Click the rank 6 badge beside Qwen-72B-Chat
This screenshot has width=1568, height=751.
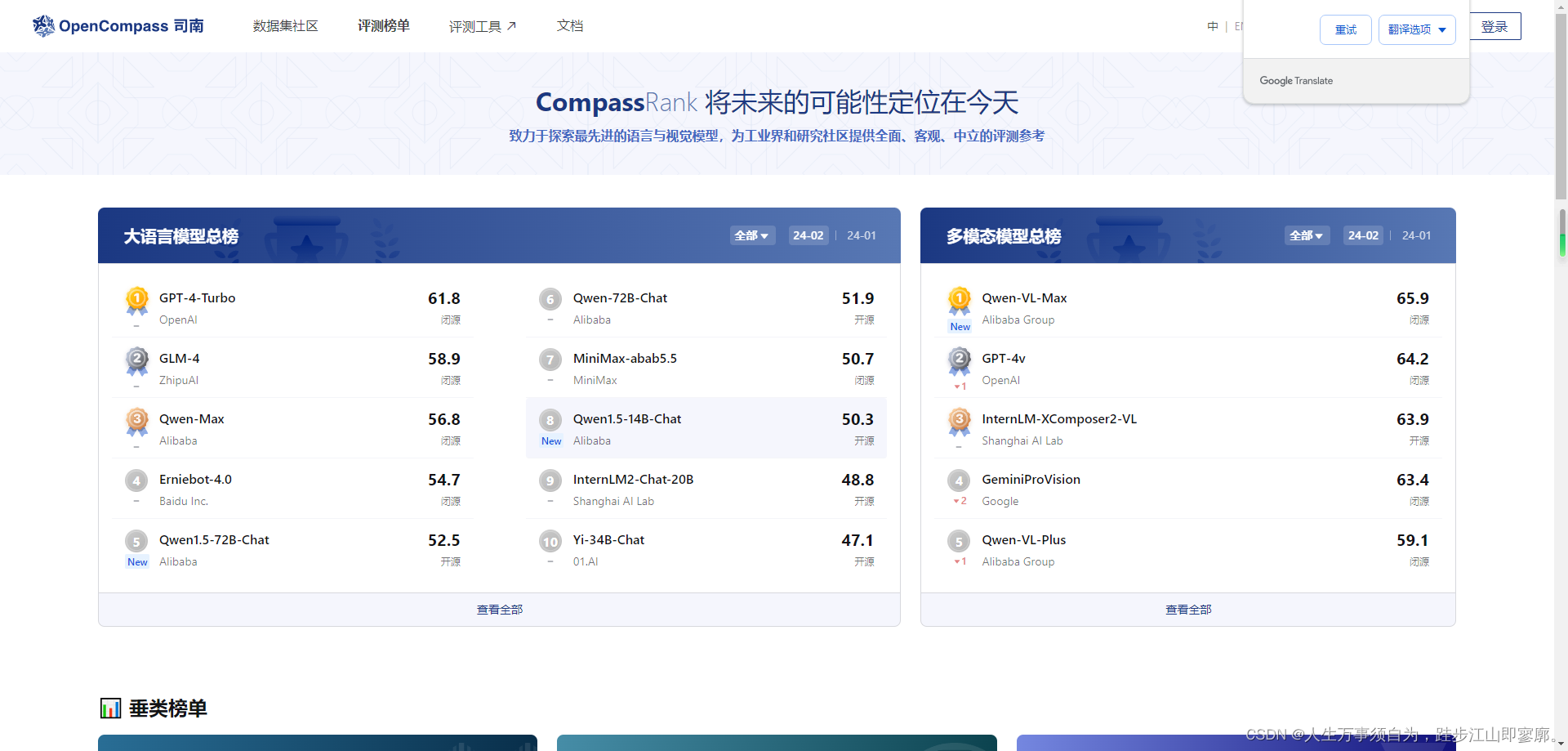point(550,299)
